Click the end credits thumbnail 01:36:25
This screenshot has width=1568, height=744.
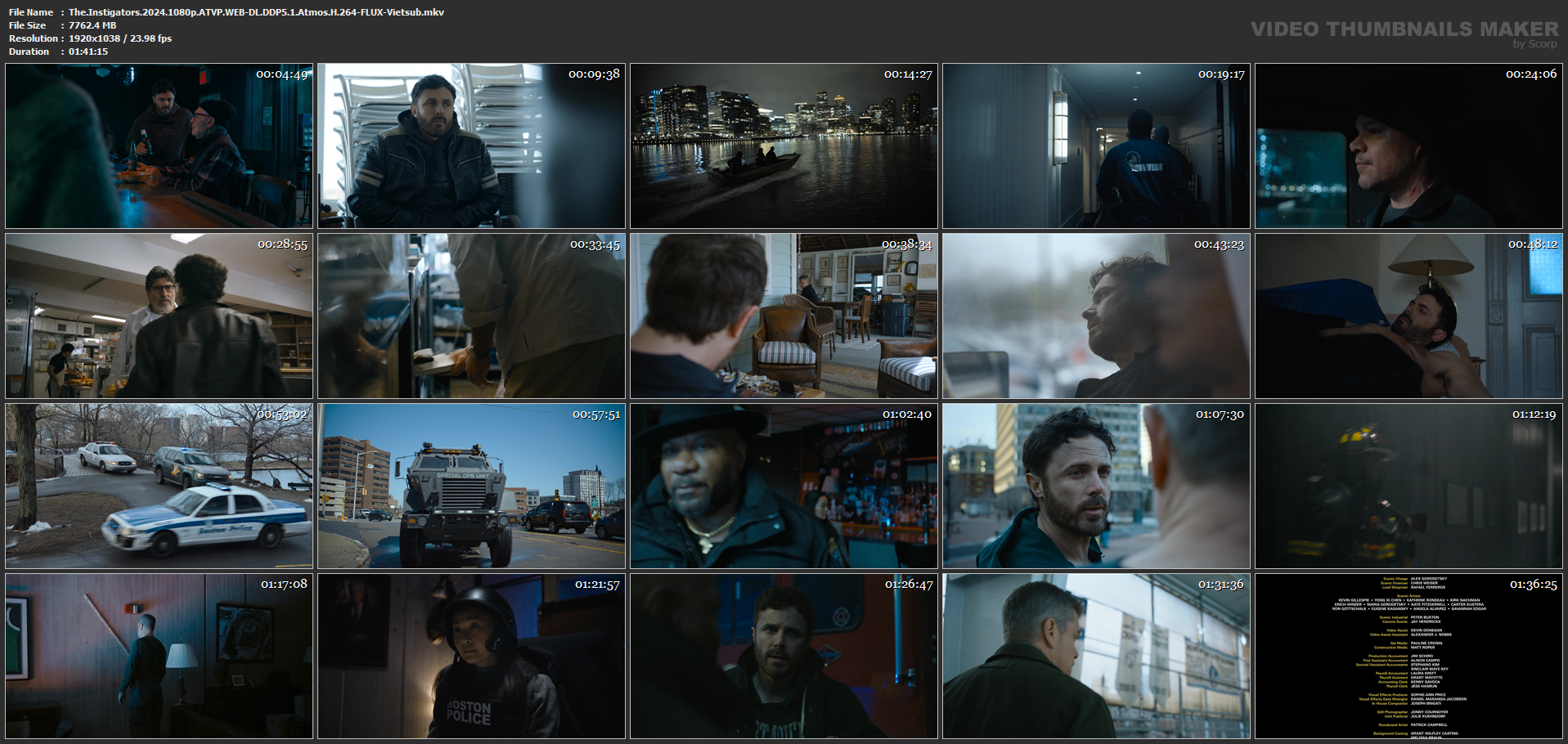(1409, 656)
